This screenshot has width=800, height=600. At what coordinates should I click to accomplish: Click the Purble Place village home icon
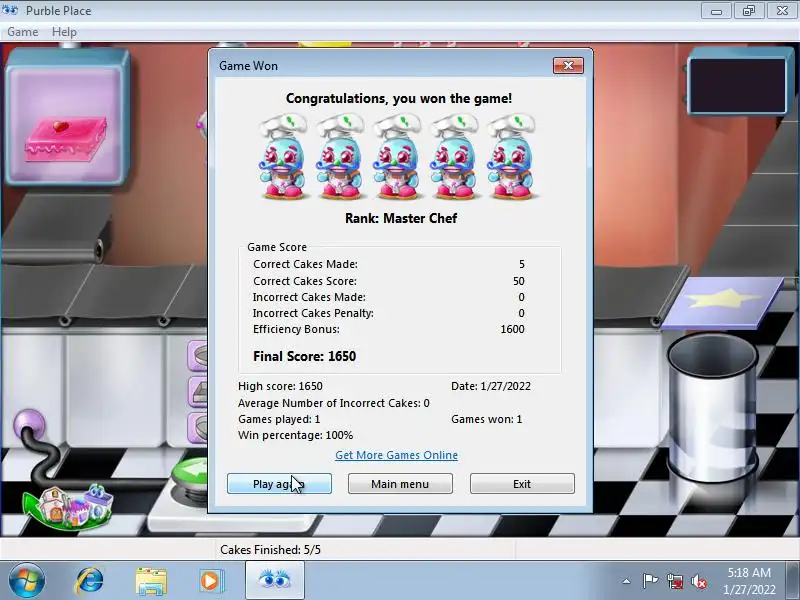(68, 508)
